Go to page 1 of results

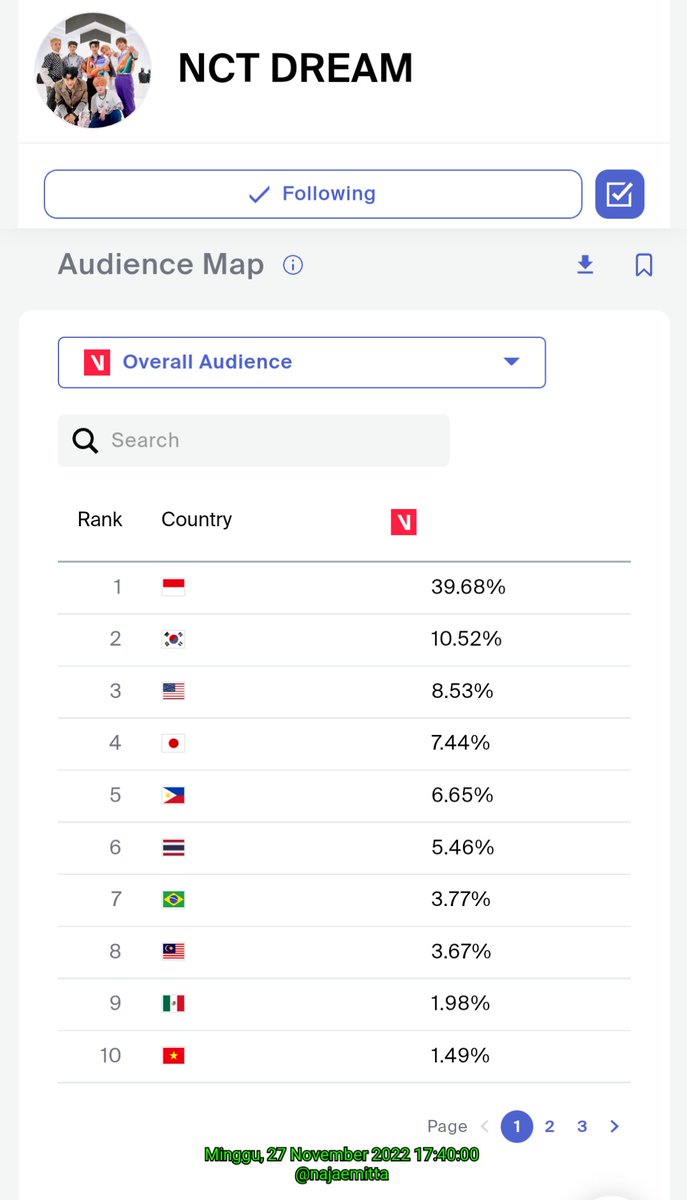point(516,1126)
